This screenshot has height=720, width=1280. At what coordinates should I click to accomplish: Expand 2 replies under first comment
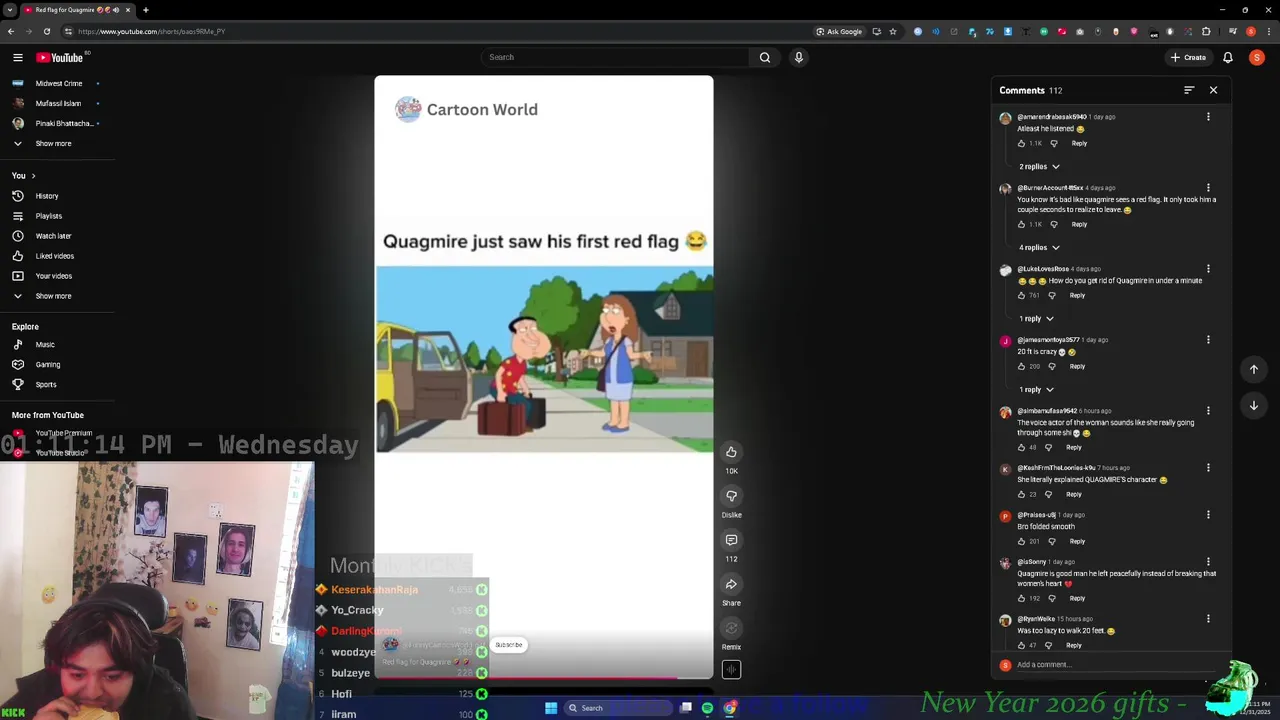[x=1039, y=166]
